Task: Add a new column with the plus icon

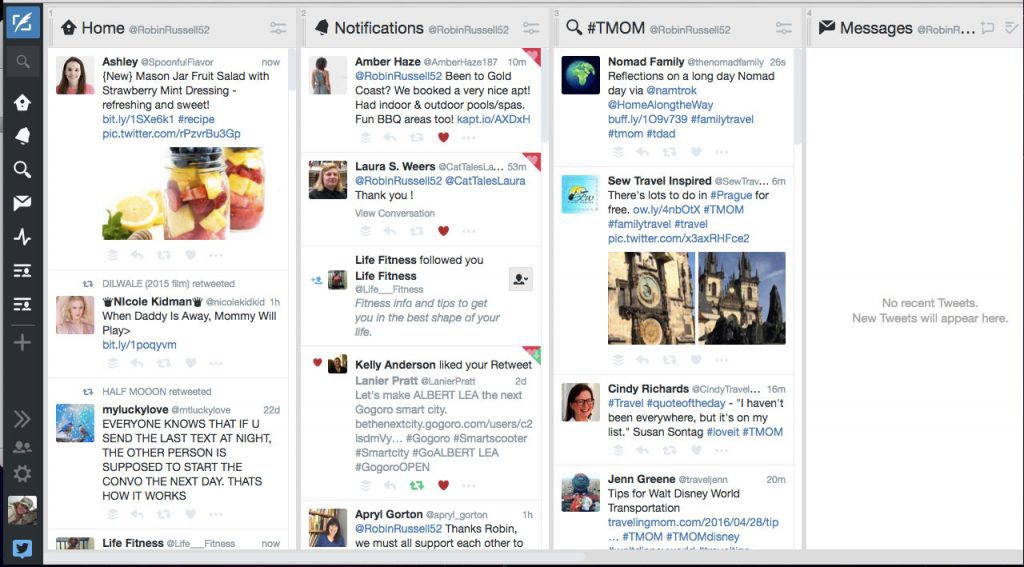Action: coord(22,342)
